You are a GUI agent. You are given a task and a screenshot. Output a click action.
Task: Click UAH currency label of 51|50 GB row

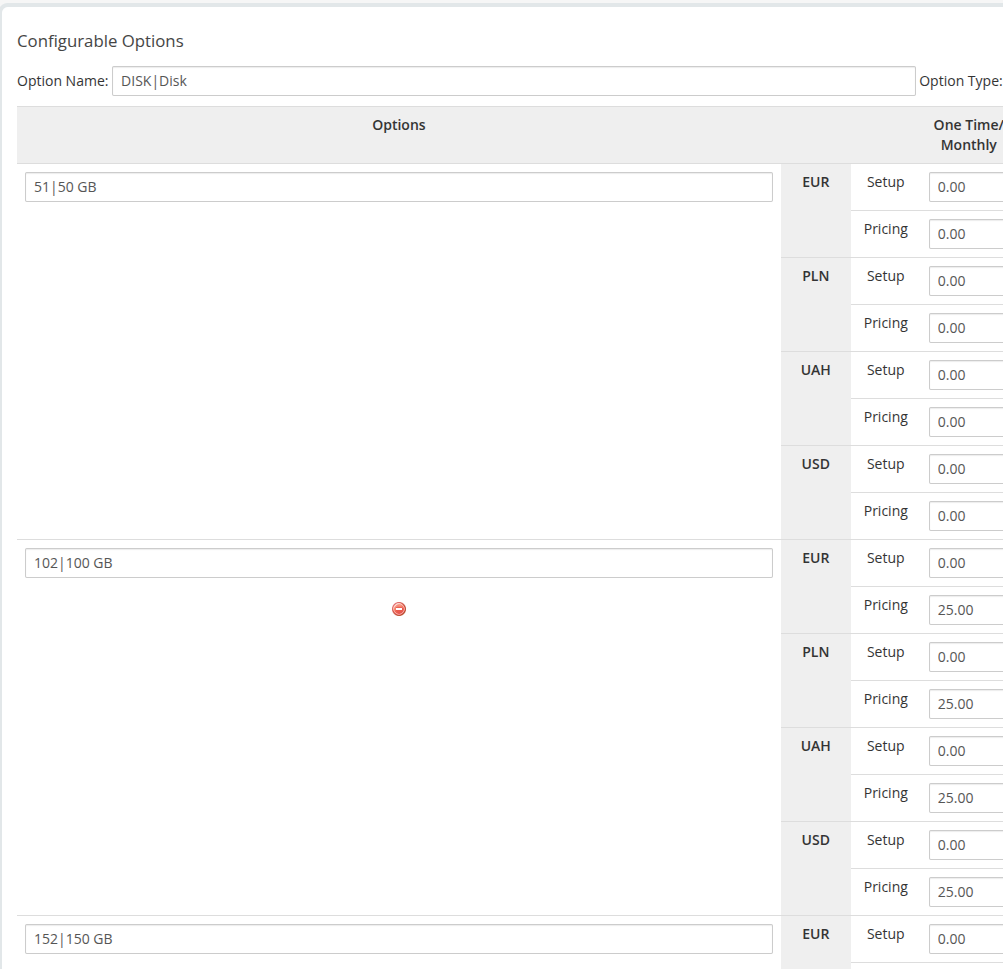click(x=816, y=370)
